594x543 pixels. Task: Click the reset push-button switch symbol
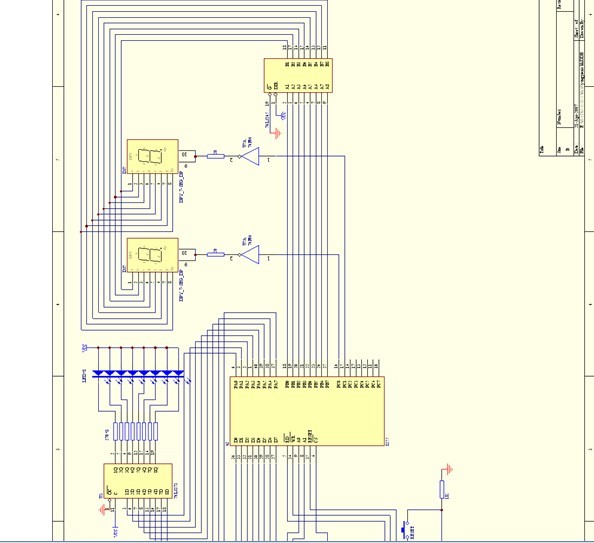tap(405, 530)
